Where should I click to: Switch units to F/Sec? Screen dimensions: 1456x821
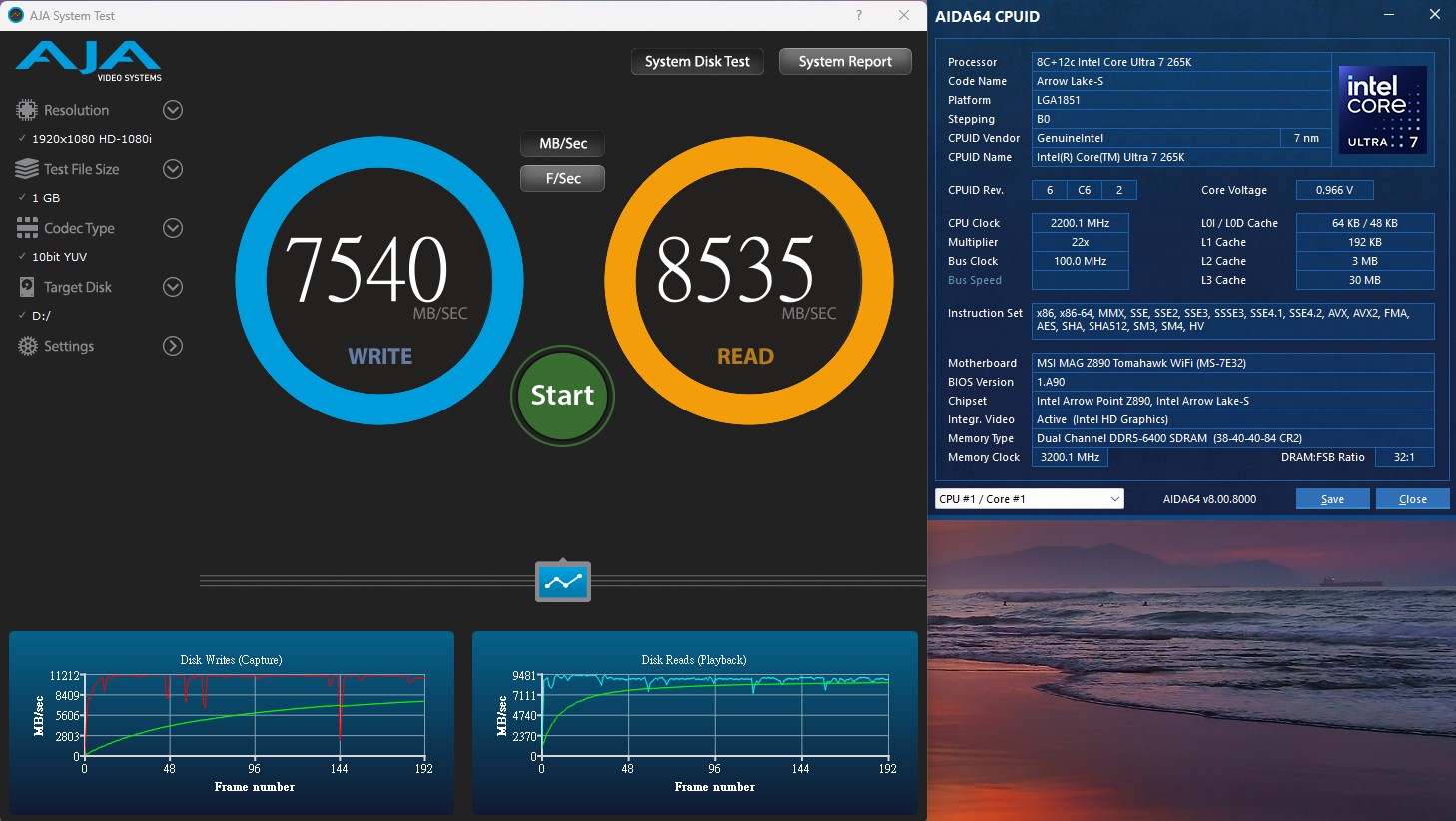[x=562, y=178]
